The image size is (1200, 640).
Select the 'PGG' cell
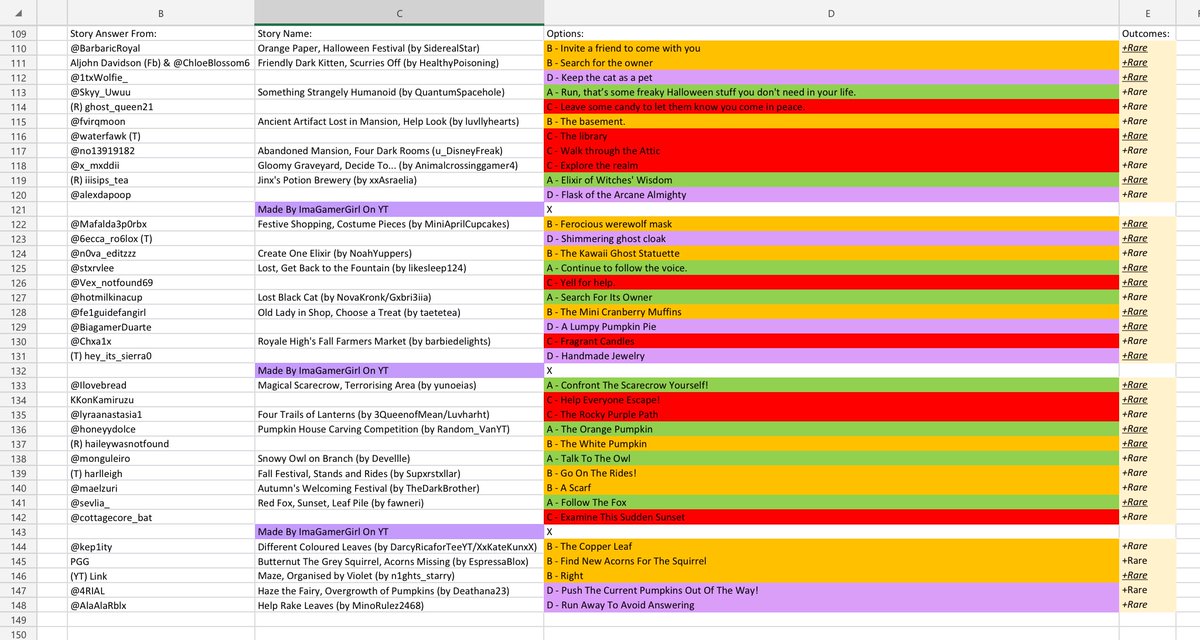pos(160,561)
